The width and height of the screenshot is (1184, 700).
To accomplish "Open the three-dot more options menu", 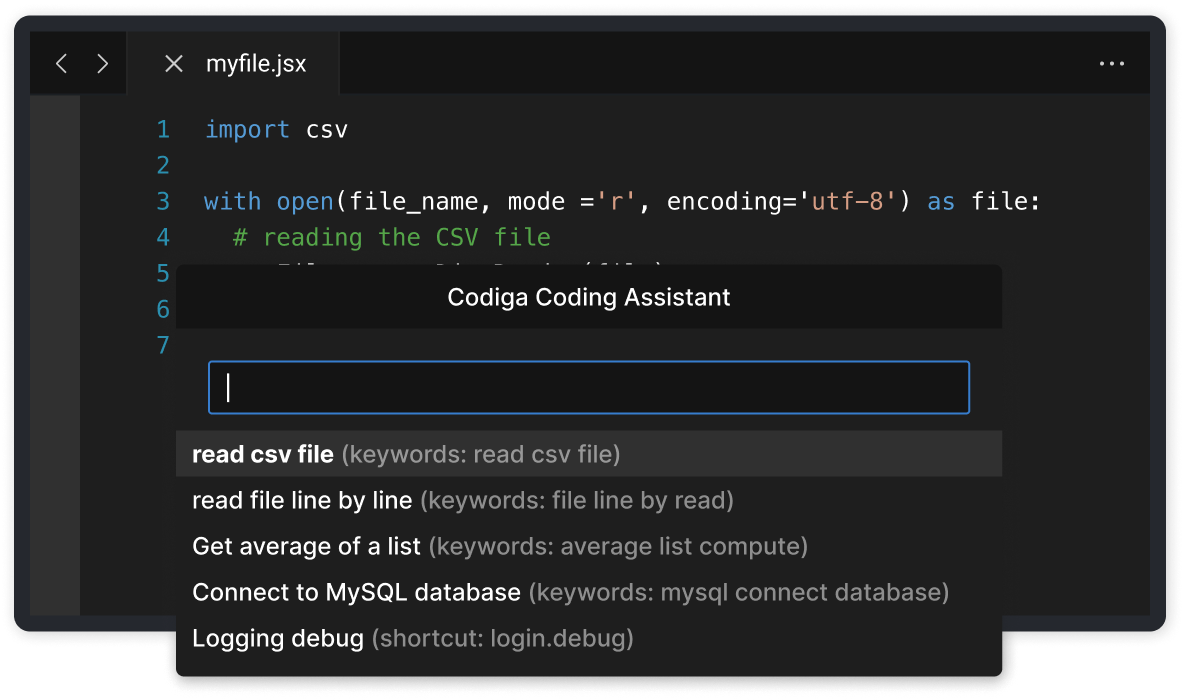I will coord(1112,63).
